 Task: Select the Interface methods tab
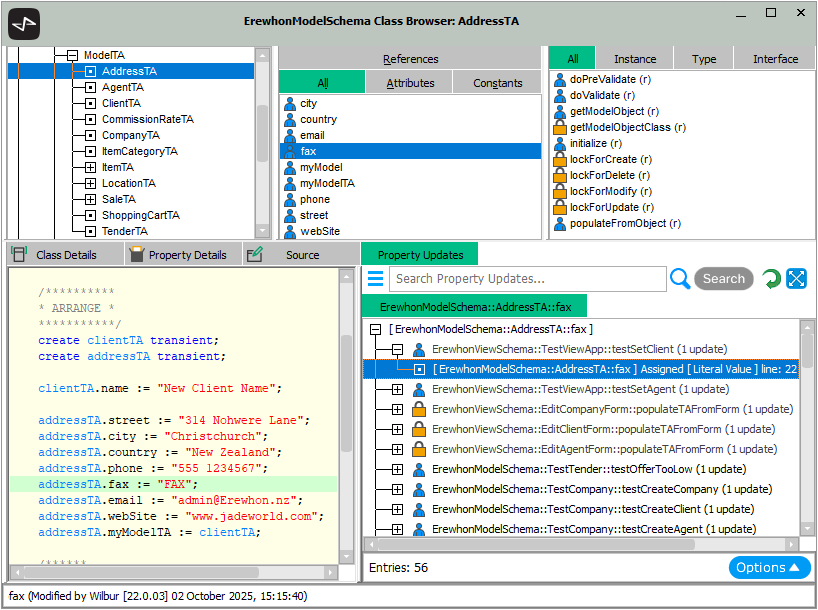pyautogui.click(x=775, y=59)
